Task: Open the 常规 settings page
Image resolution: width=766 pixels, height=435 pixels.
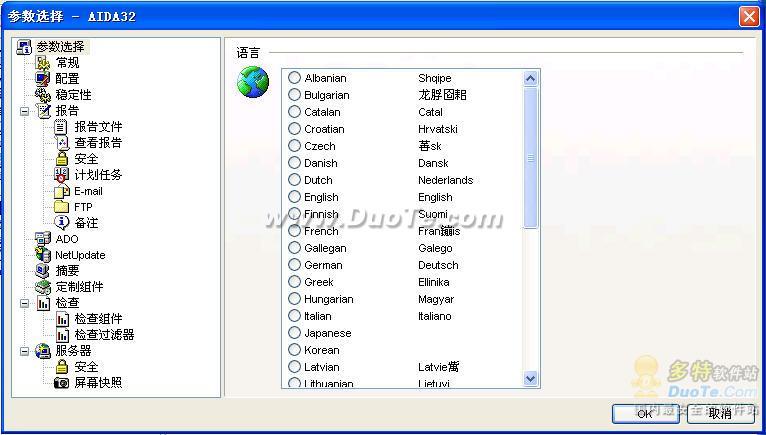Action: click(x=67, y=63)
